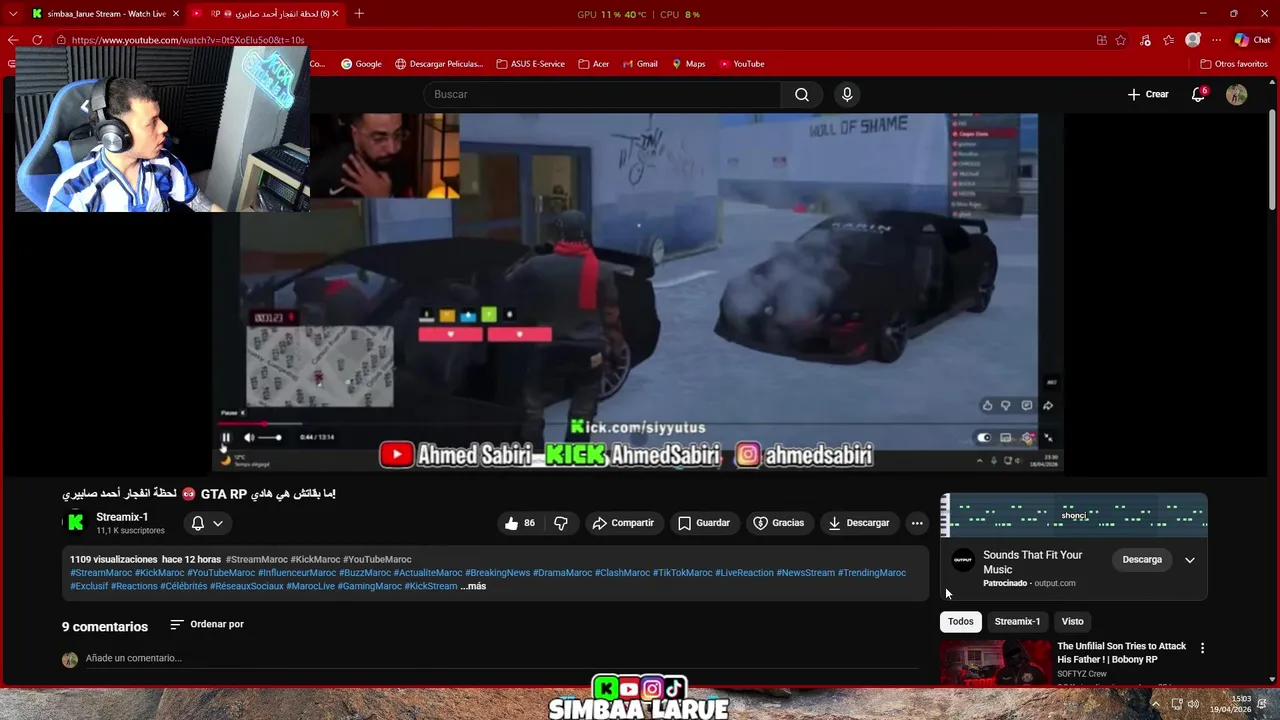Open the Ordenar por comment sorting menu
The width and height of the screenshot is (1280, 720).
pos(207,624)
